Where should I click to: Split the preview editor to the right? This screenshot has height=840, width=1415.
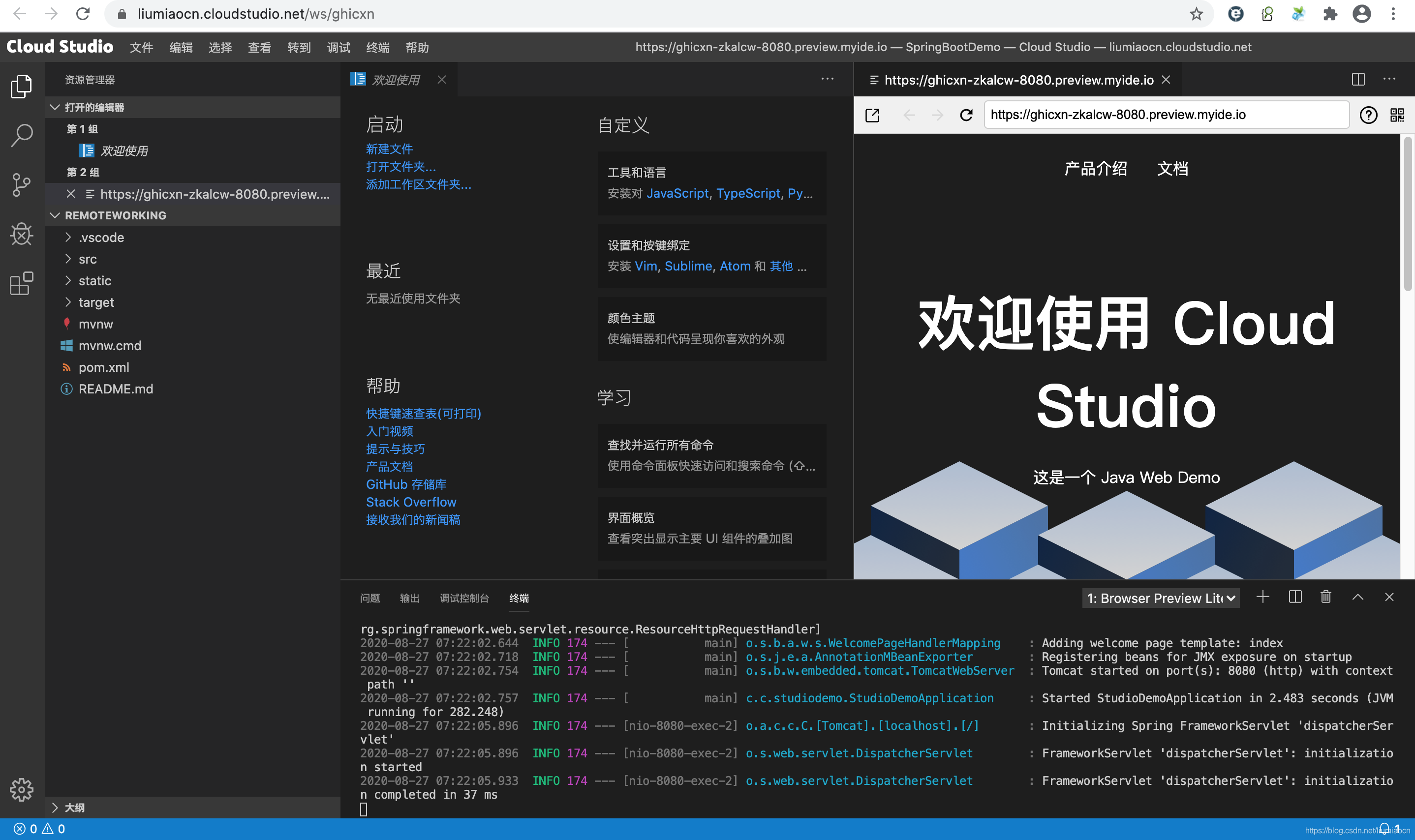pyautogui.click(x=1358, y=79)
